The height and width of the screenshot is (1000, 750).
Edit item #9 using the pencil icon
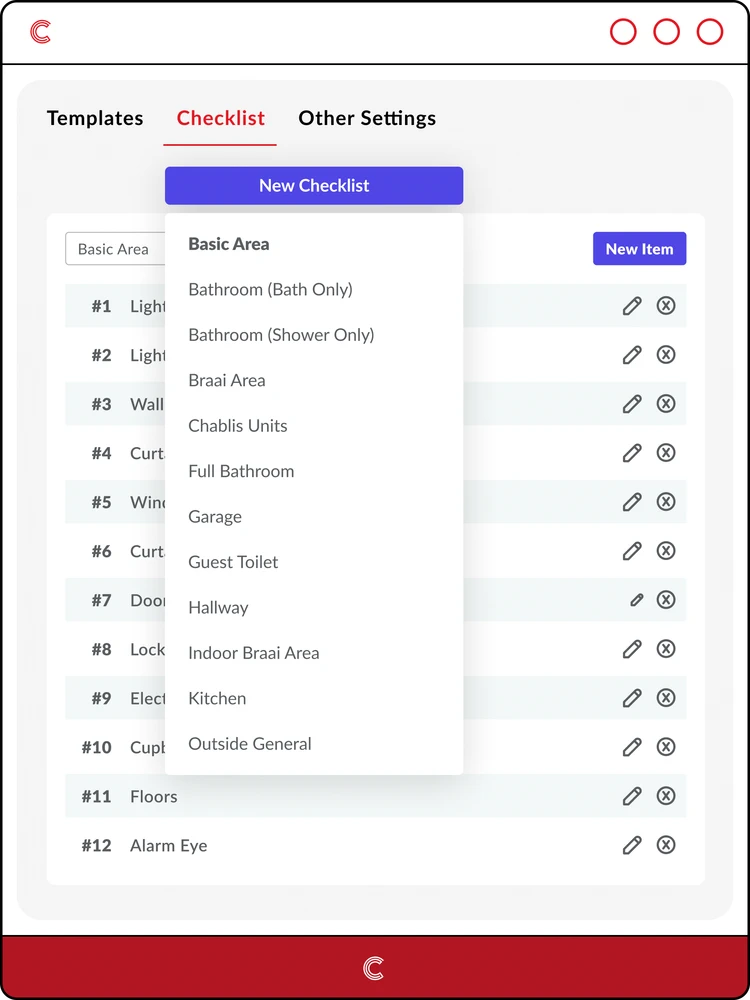[x=632, y=698]
